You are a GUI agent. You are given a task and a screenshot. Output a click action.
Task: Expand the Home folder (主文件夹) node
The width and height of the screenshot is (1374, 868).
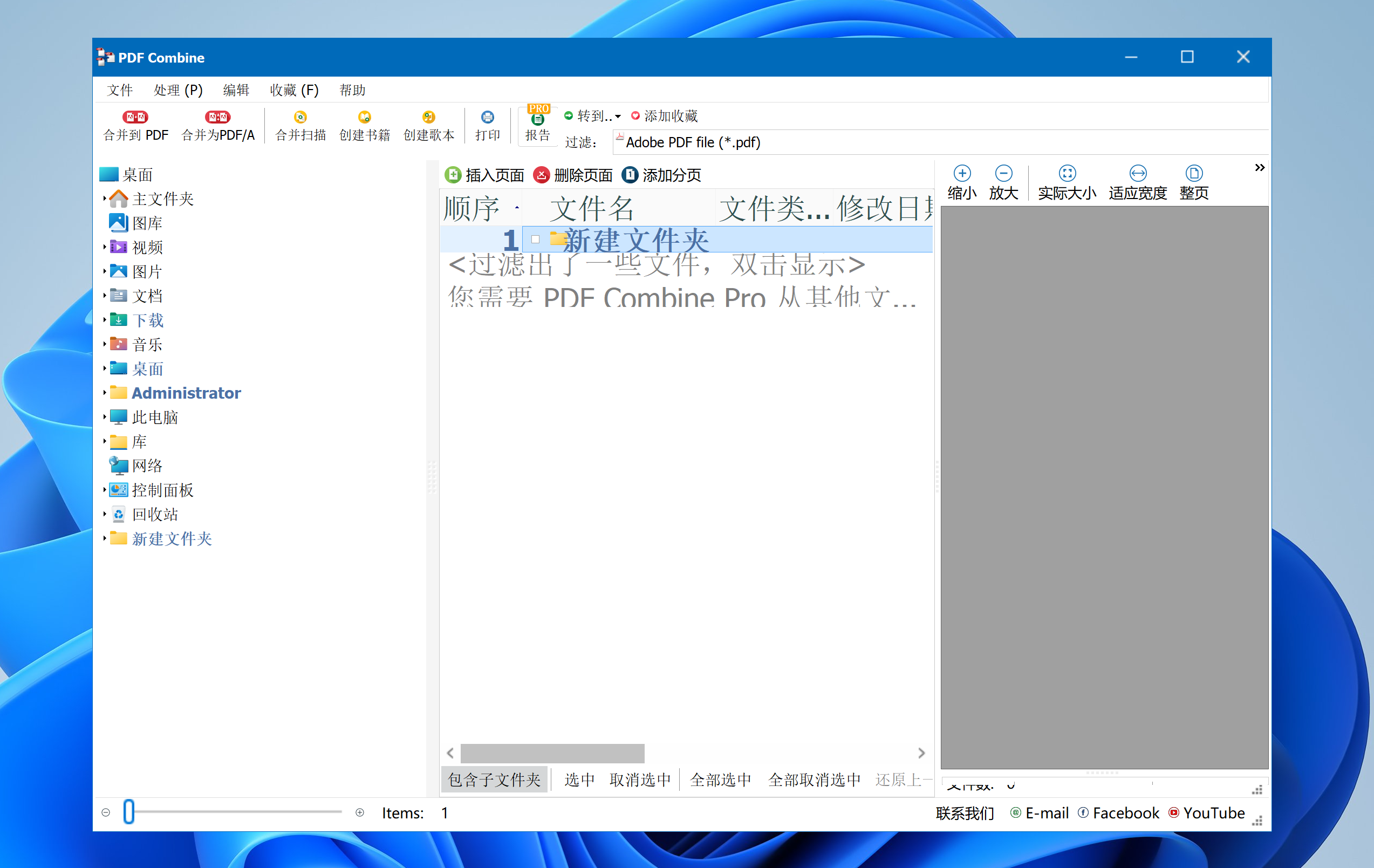click(x=105, y=199)
